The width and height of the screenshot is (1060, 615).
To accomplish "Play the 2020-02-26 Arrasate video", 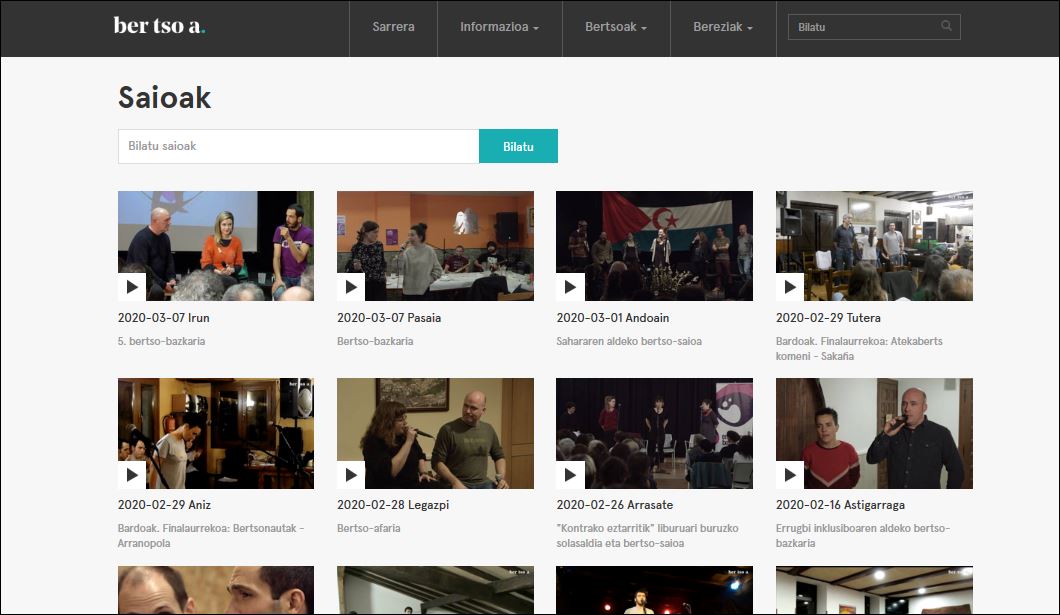I will pyautogui.click(x=570, y=474).
